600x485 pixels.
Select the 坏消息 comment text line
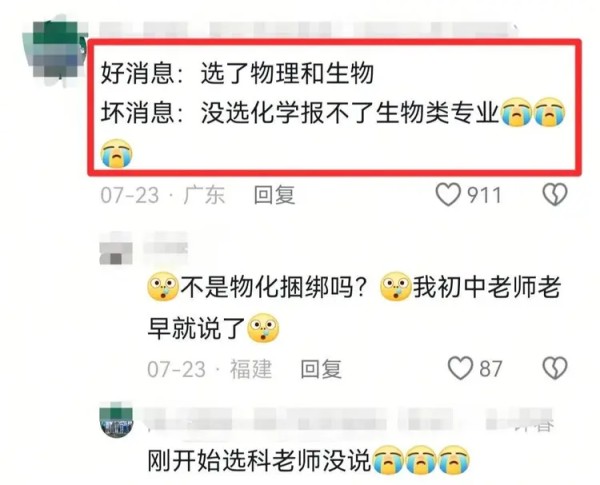tap(333, 113)
